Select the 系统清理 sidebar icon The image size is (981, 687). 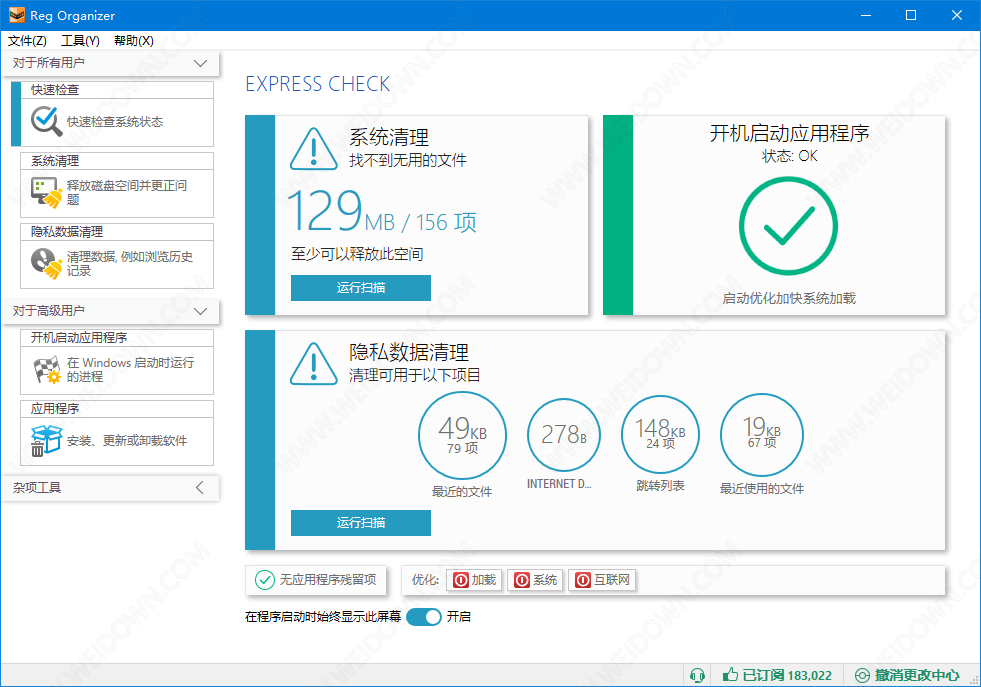(46, 192)
